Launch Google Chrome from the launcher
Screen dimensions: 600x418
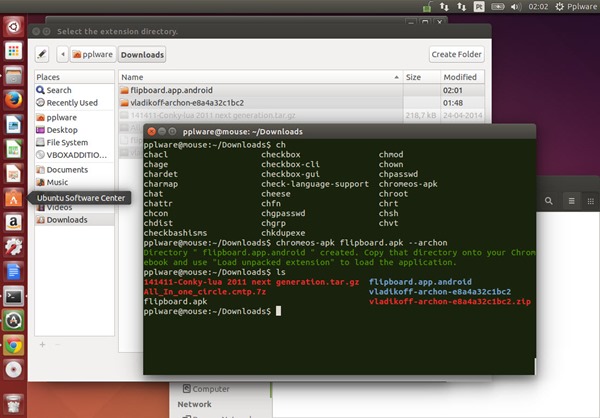point(13,345)
